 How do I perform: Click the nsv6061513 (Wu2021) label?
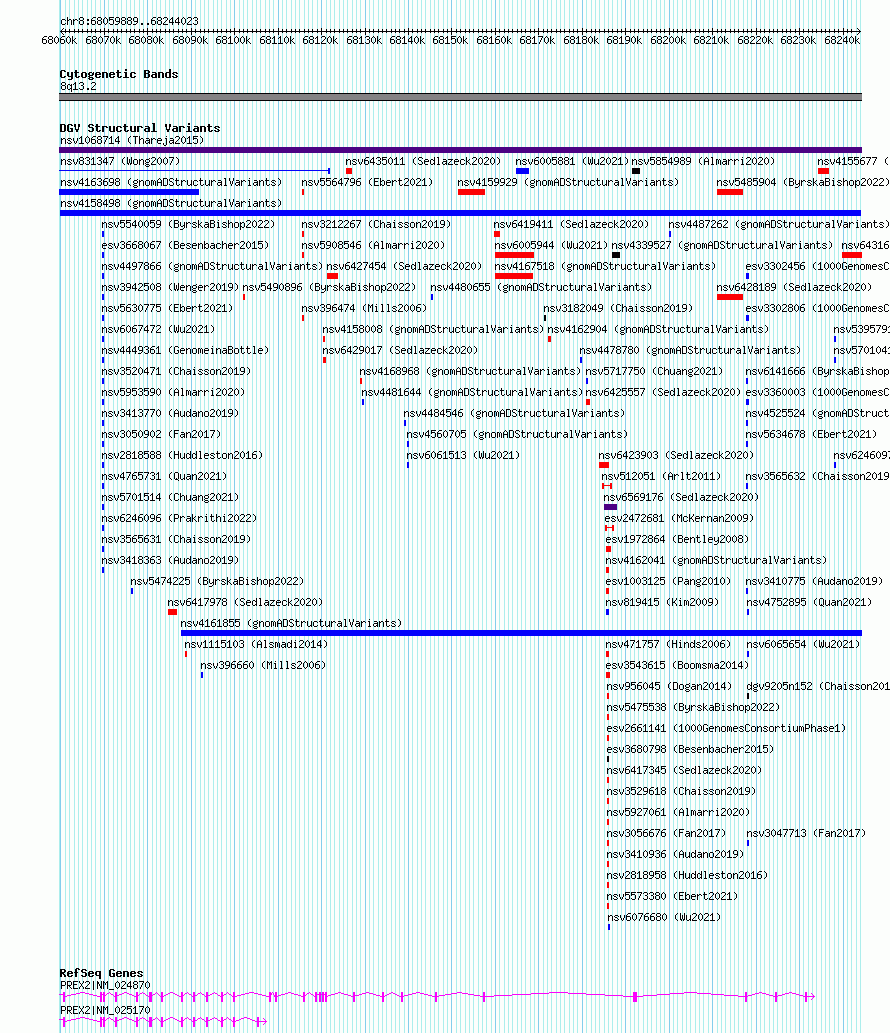463,457
